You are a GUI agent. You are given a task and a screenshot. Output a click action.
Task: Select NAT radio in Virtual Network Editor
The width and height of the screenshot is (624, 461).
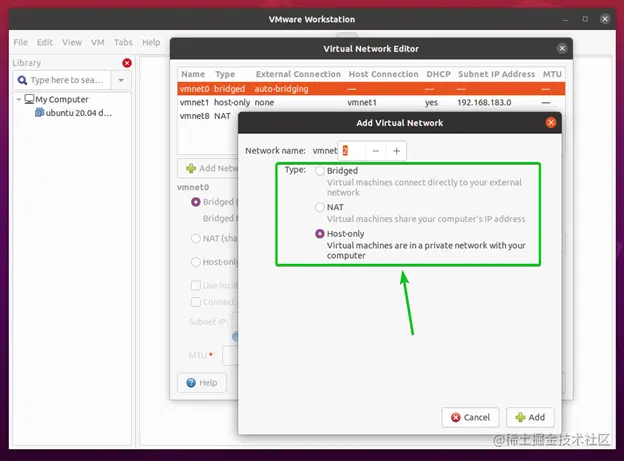195,238
